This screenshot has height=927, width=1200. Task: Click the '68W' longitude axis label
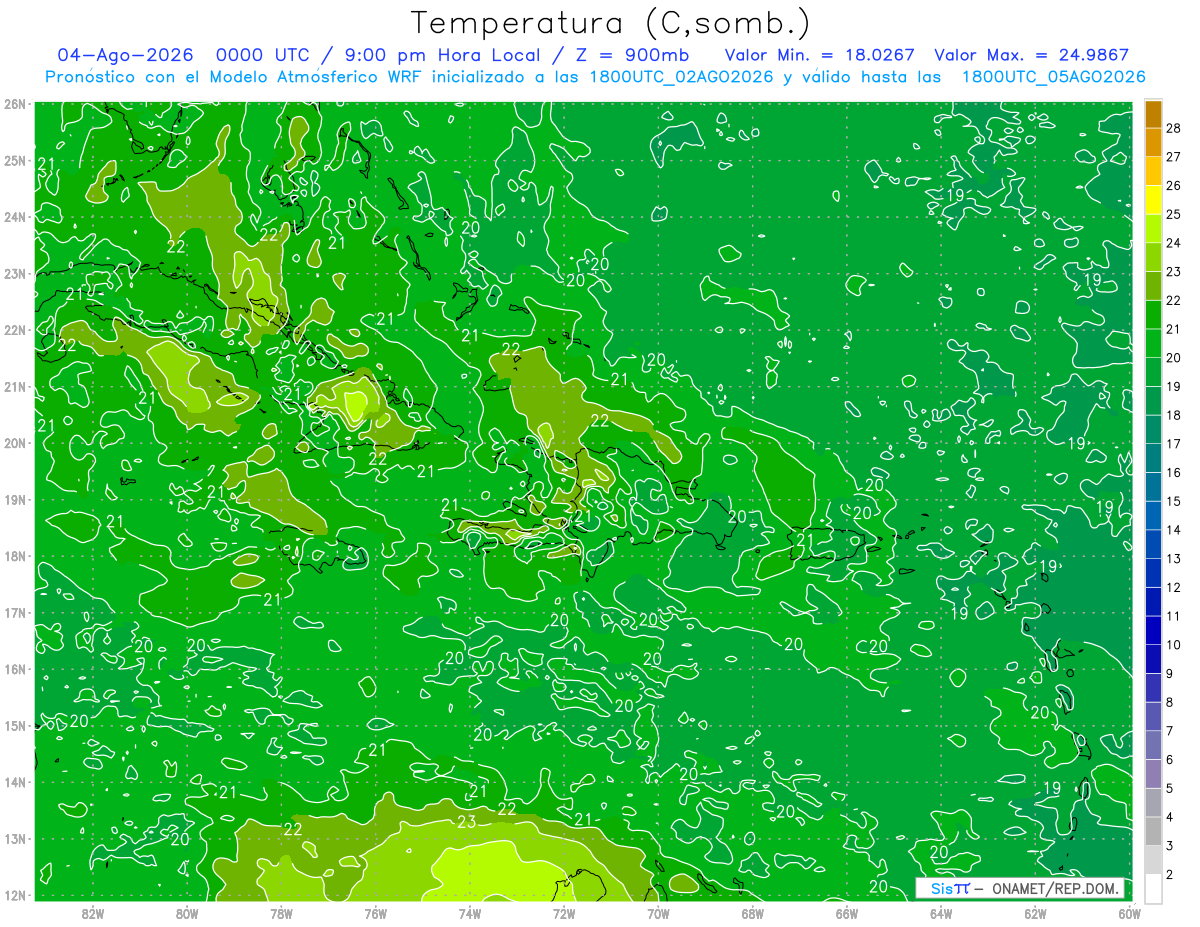pyautogui.click(x=753, y=914)
